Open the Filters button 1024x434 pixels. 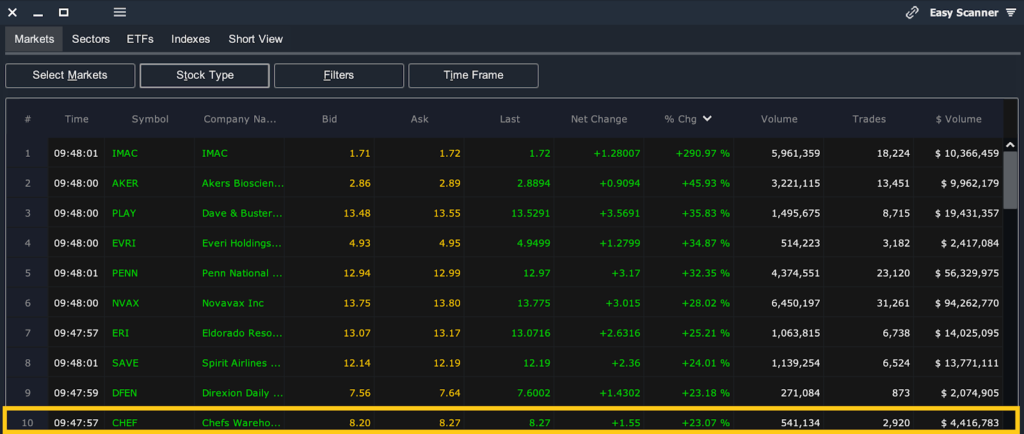point(339,75)
